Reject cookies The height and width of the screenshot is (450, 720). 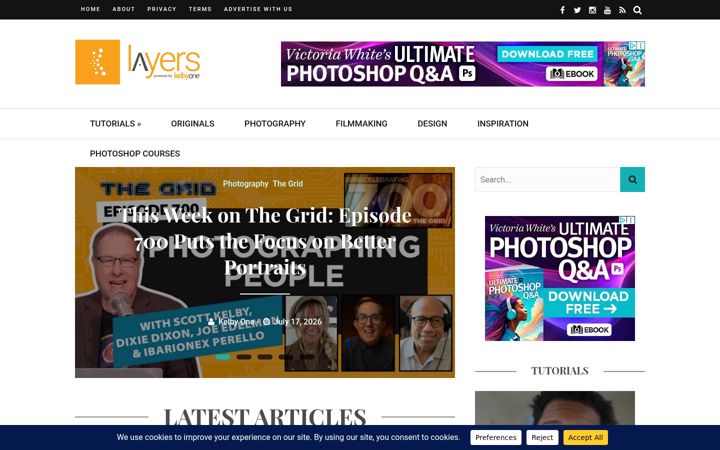(x=542, y=438)
